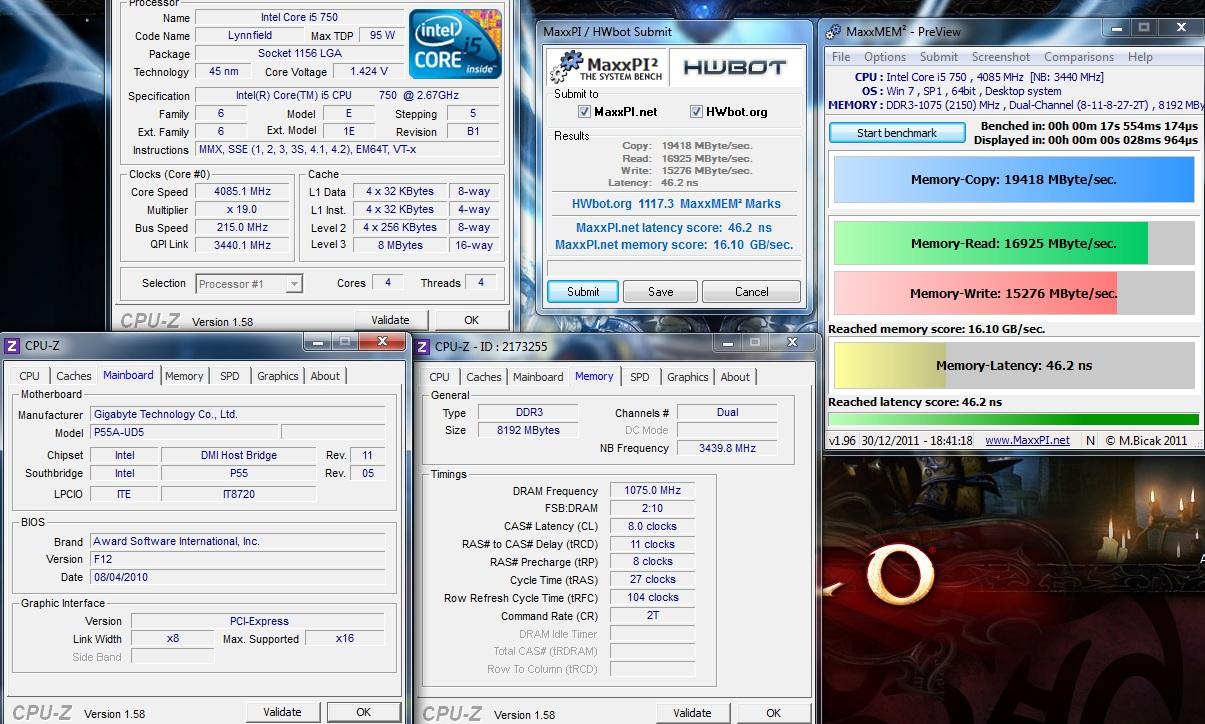Click the NB Frequency 3439.8 MHz value

tap(727, 448)
